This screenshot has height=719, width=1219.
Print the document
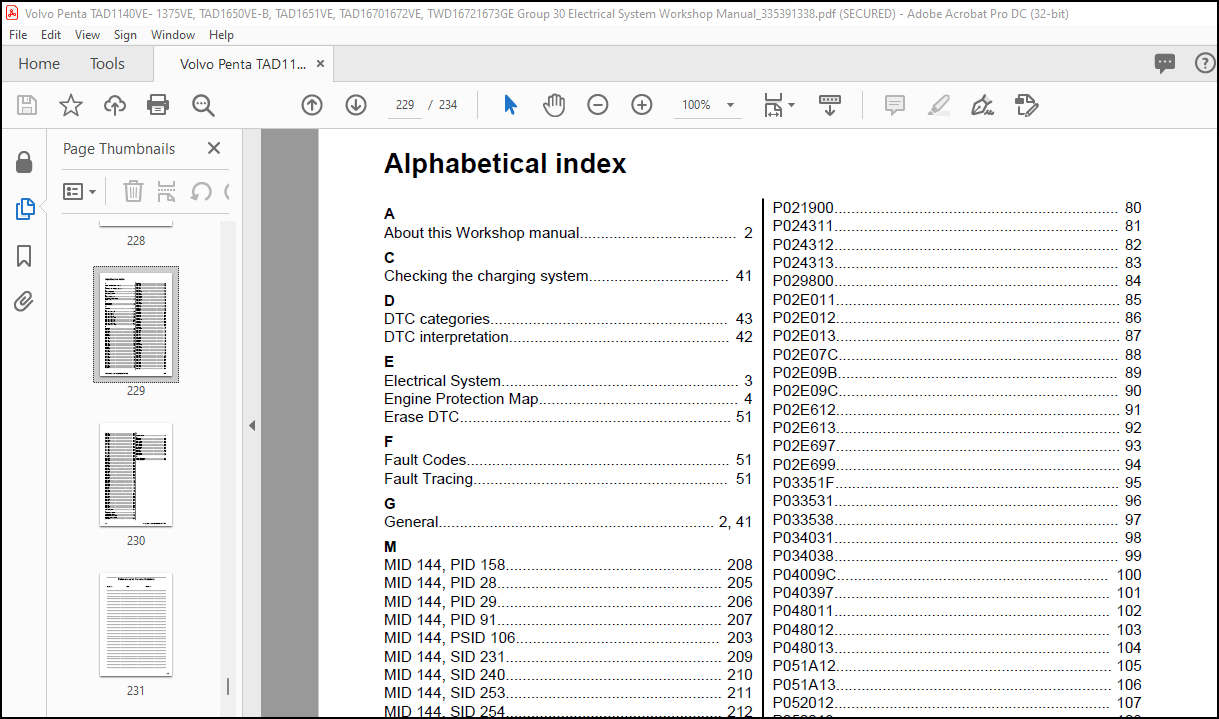[x=158, y=105]
